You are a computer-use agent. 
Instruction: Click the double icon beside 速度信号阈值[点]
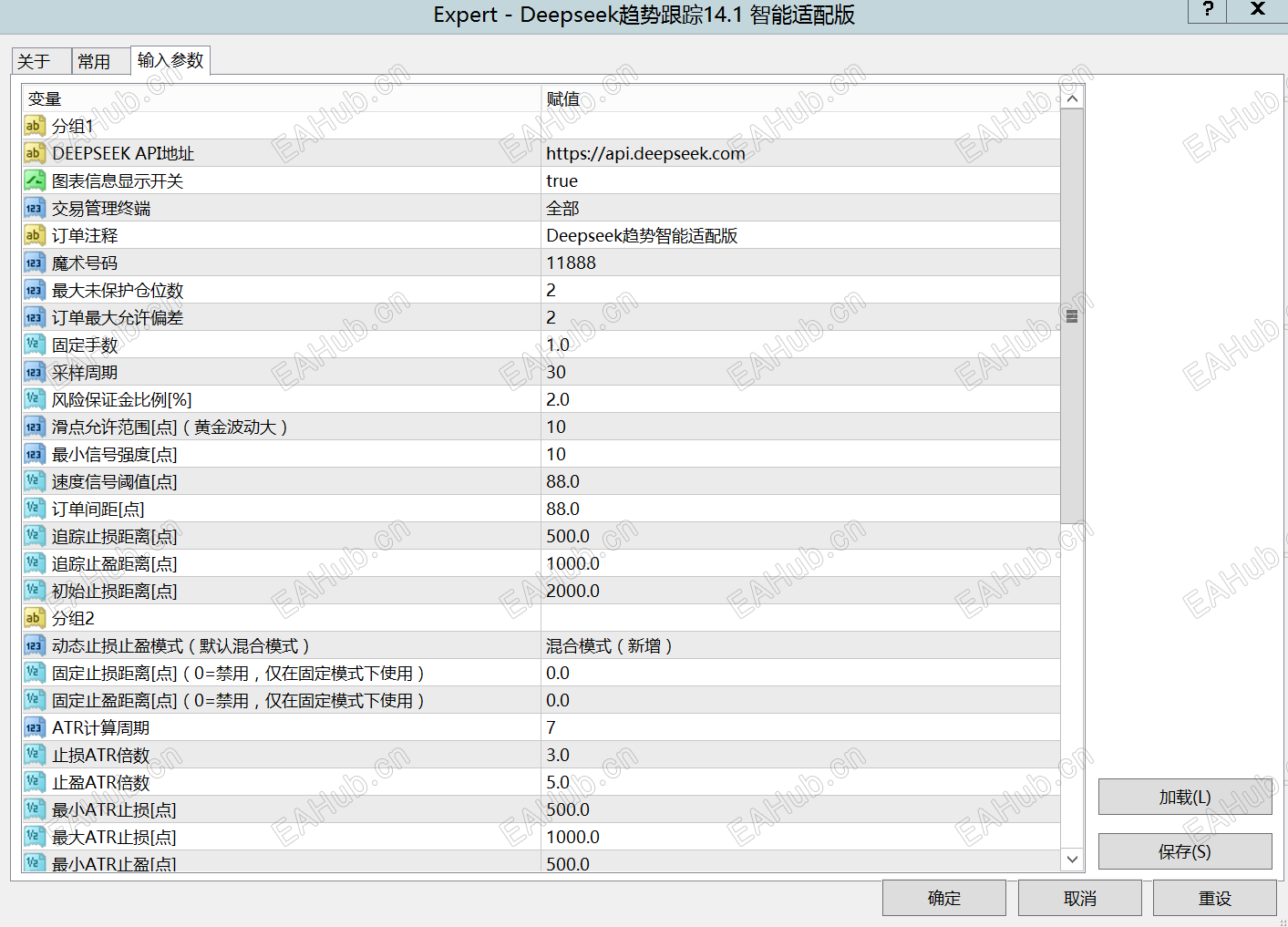coord(34,481)
